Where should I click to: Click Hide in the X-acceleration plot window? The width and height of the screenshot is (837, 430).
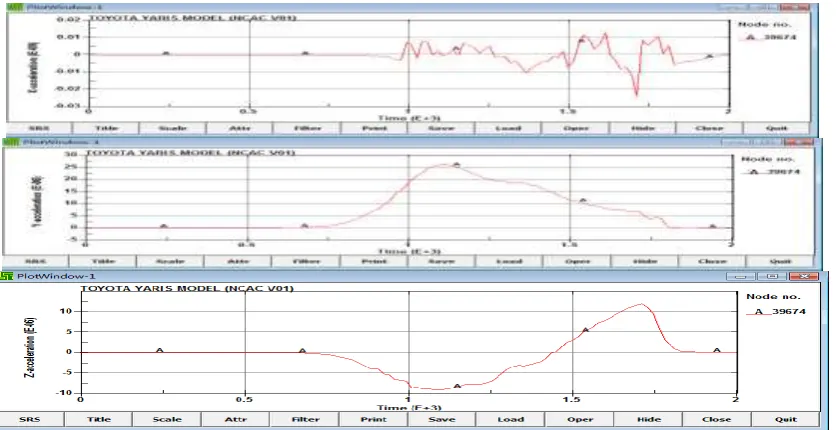coord(642,128)
